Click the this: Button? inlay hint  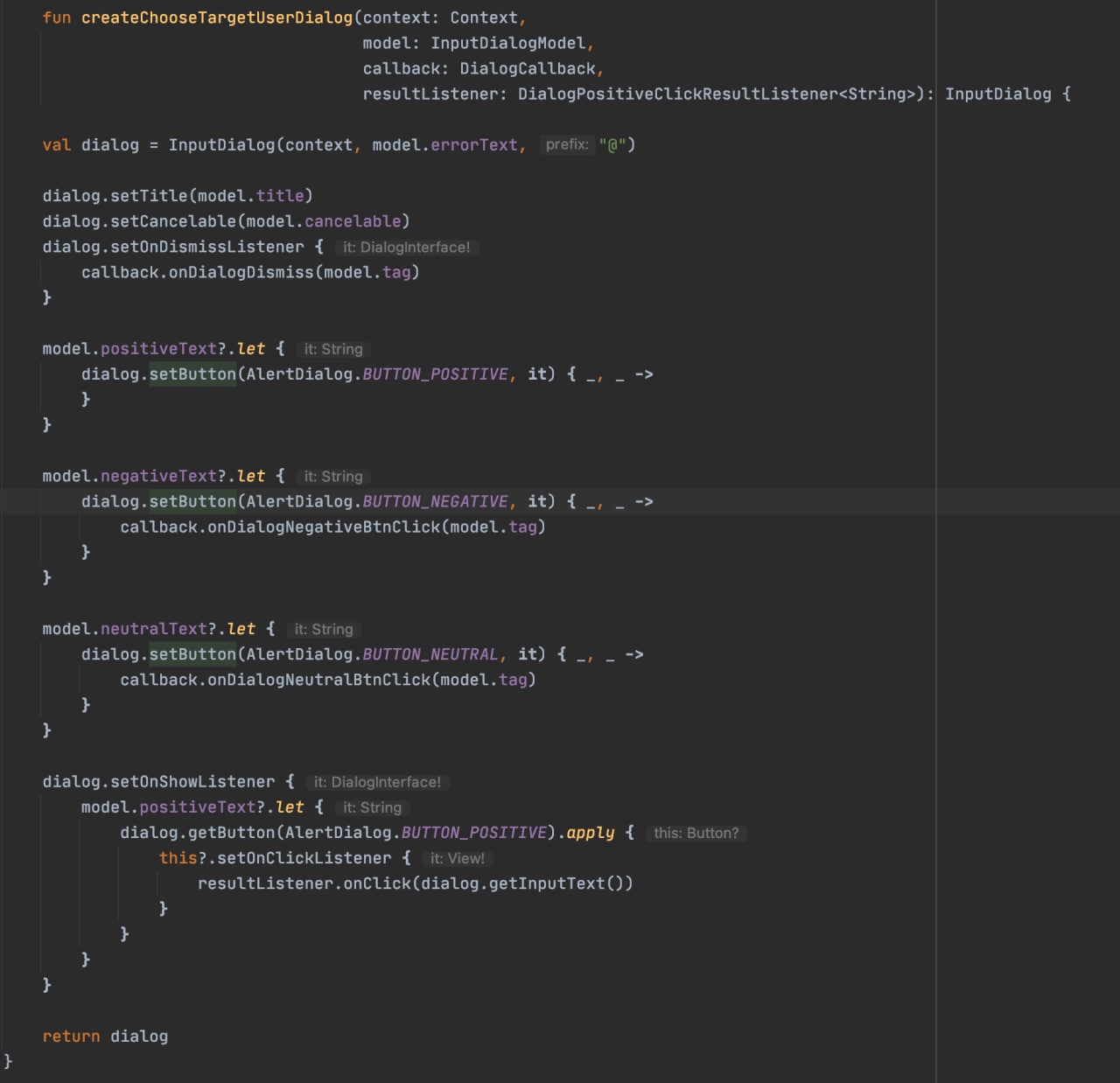coord(696,834)
